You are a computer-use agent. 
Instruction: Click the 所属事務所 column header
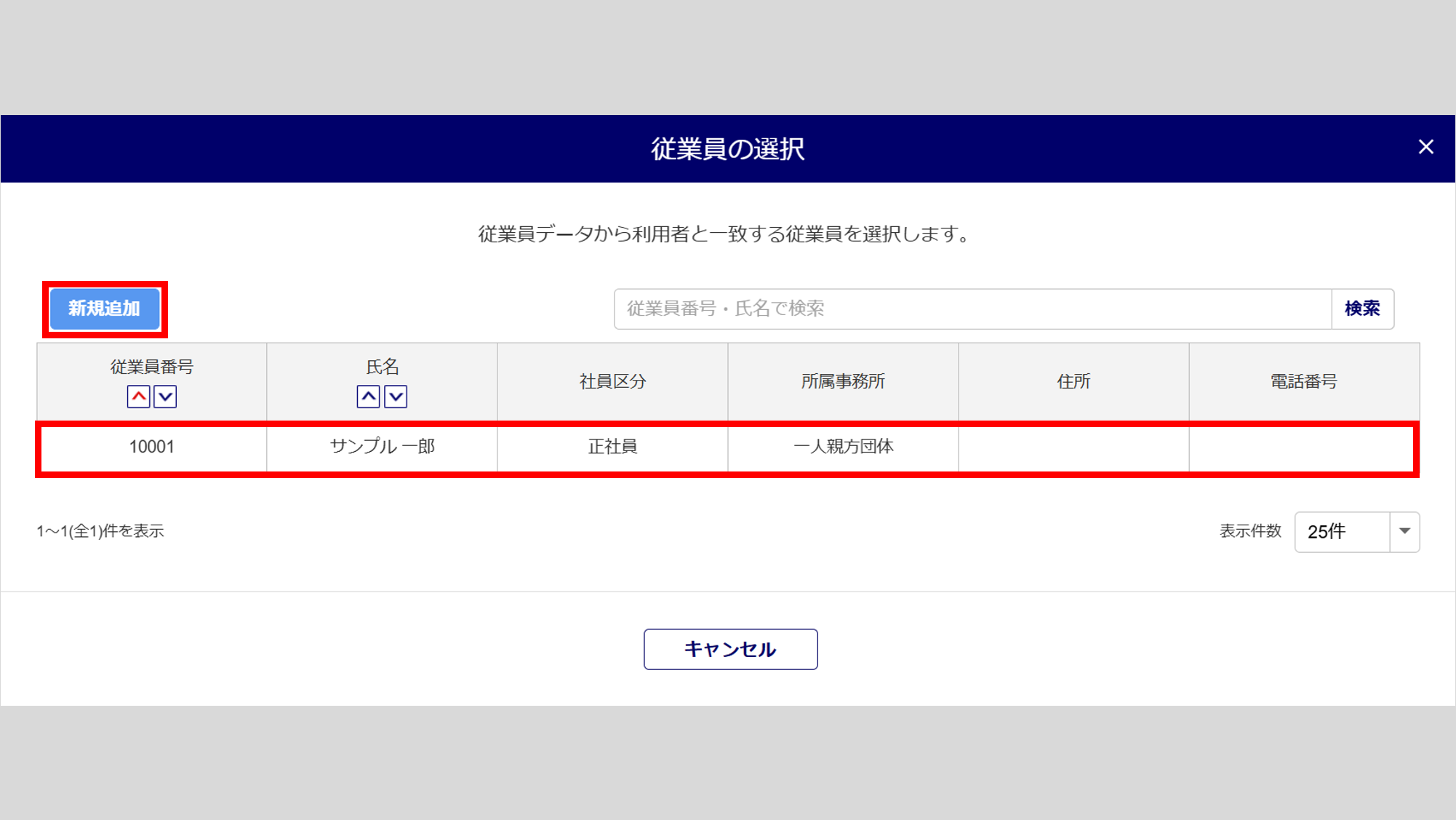pos(843,381)
